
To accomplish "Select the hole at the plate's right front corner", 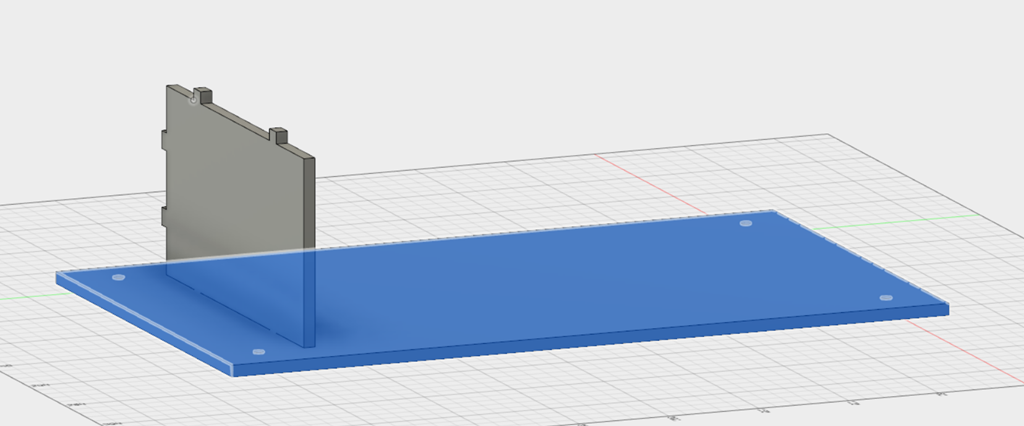I will point(886,298).
